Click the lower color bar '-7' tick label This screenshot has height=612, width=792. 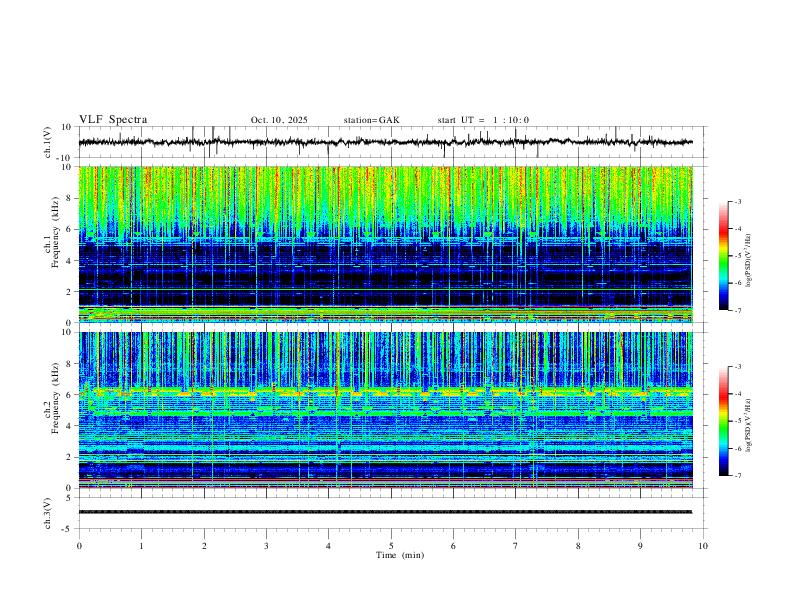click(x=737, y=476)
